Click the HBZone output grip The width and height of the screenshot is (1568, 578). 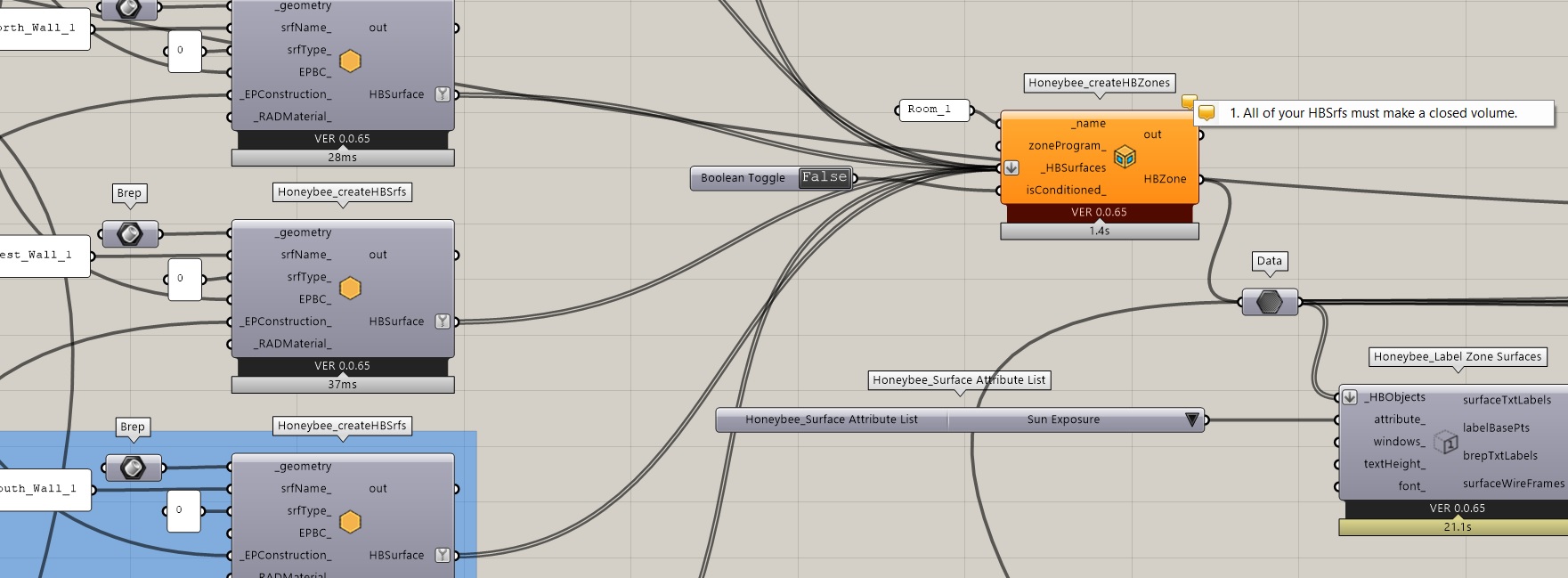coord(1200,179)
